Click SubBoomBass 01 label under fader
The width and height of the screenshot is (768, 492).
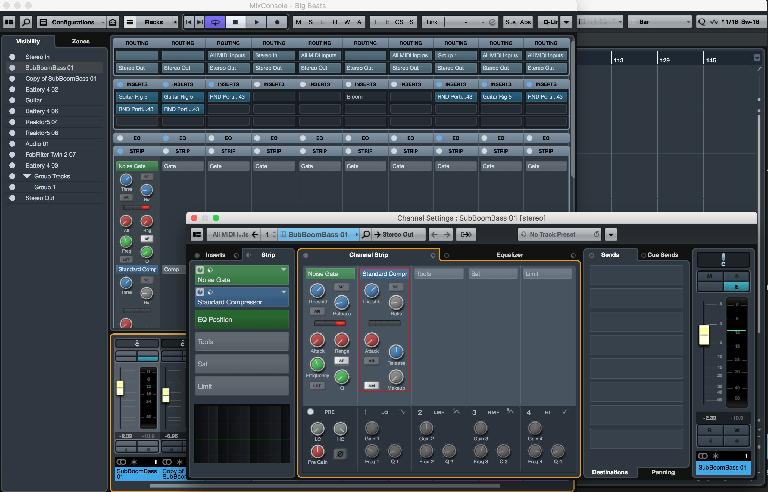(723, 467)
